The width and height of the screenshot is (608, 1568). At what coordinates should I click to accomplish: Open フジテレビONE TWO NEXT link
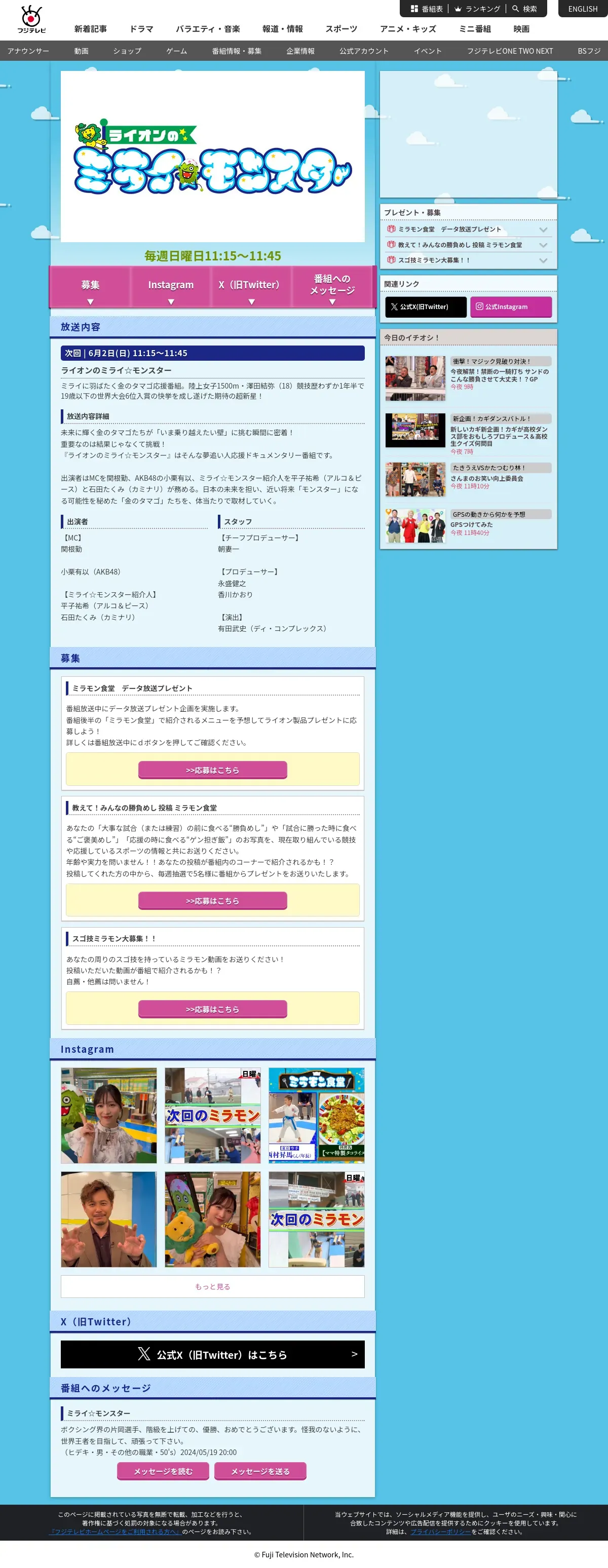click(x=510, y=51)
